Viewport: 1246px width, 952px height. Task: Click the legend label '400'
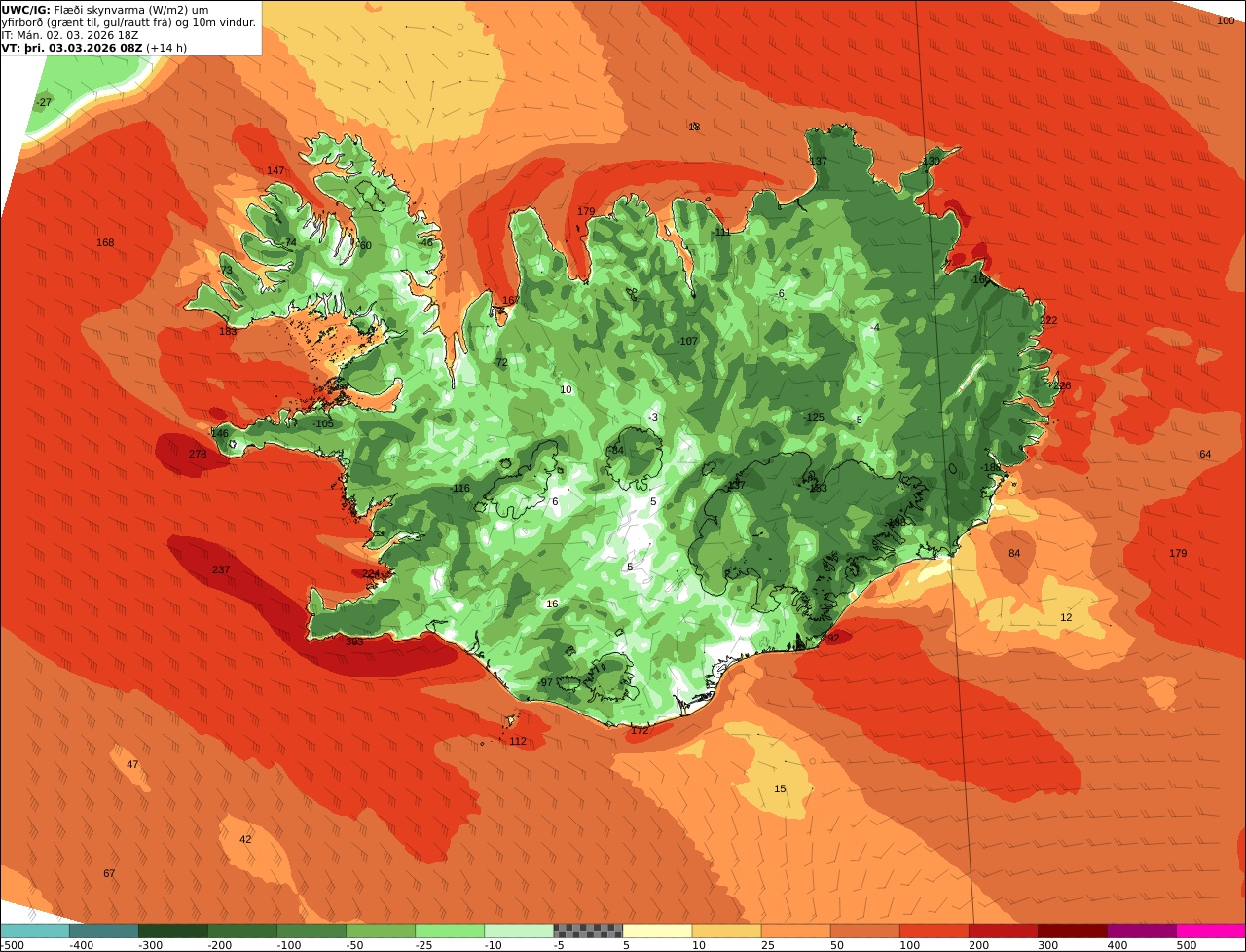click(1117, 945)
